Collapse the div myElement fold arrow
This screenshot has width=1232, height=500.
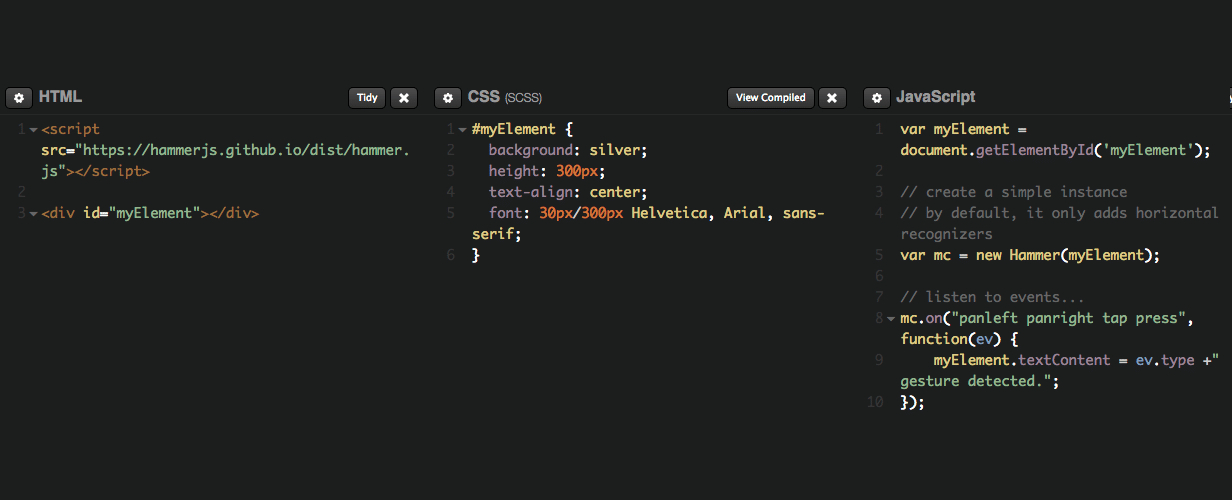[x=34, y=214]
